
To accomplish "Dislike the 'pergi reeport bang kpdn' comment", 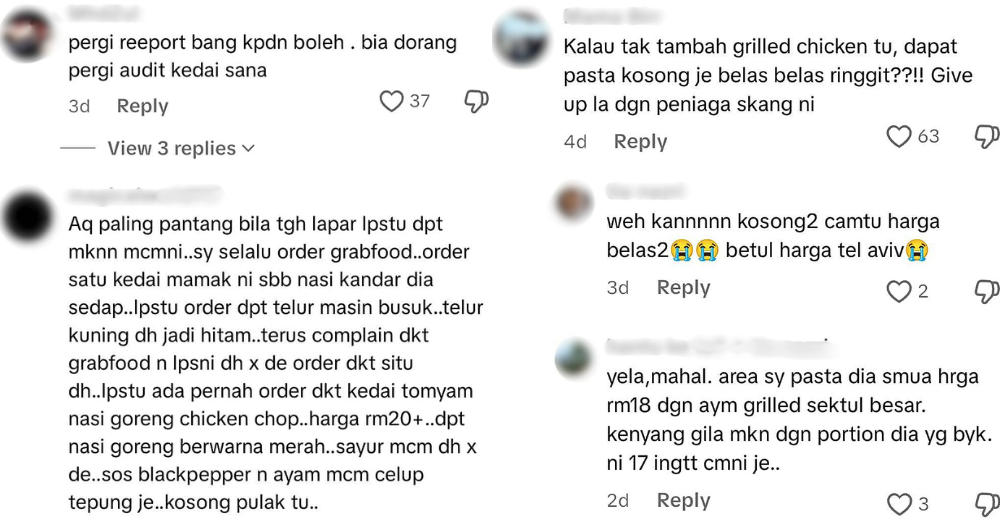I will [476, 101].
